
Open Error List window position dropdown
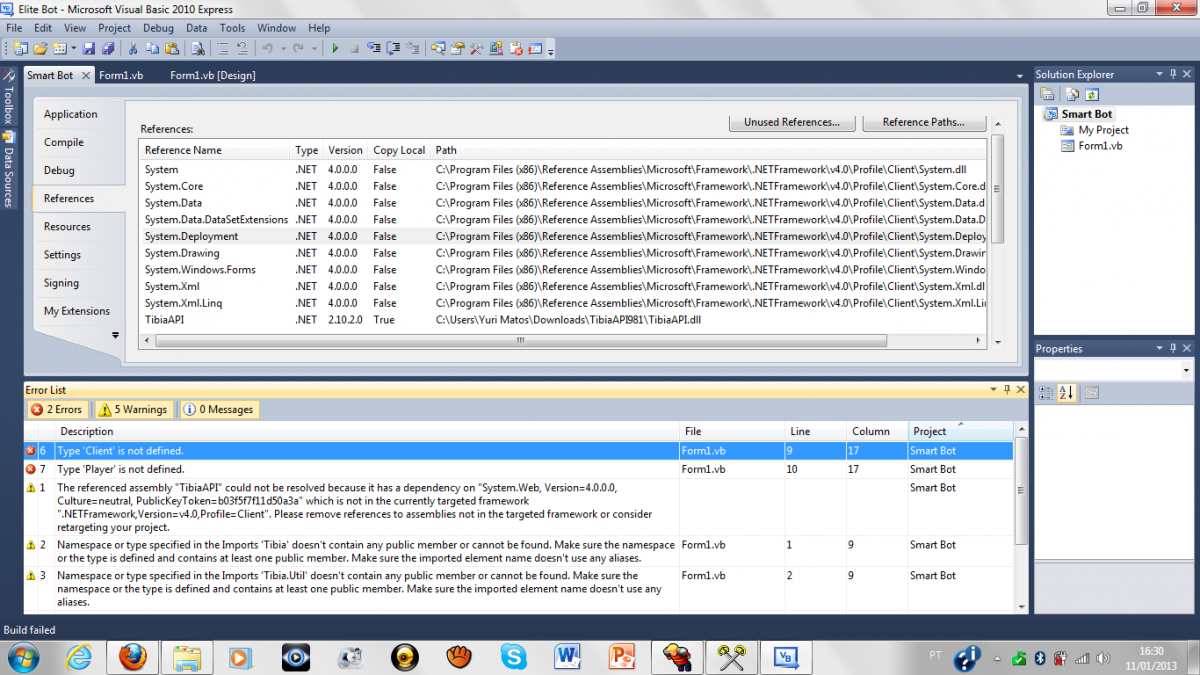tap(993, 390)
